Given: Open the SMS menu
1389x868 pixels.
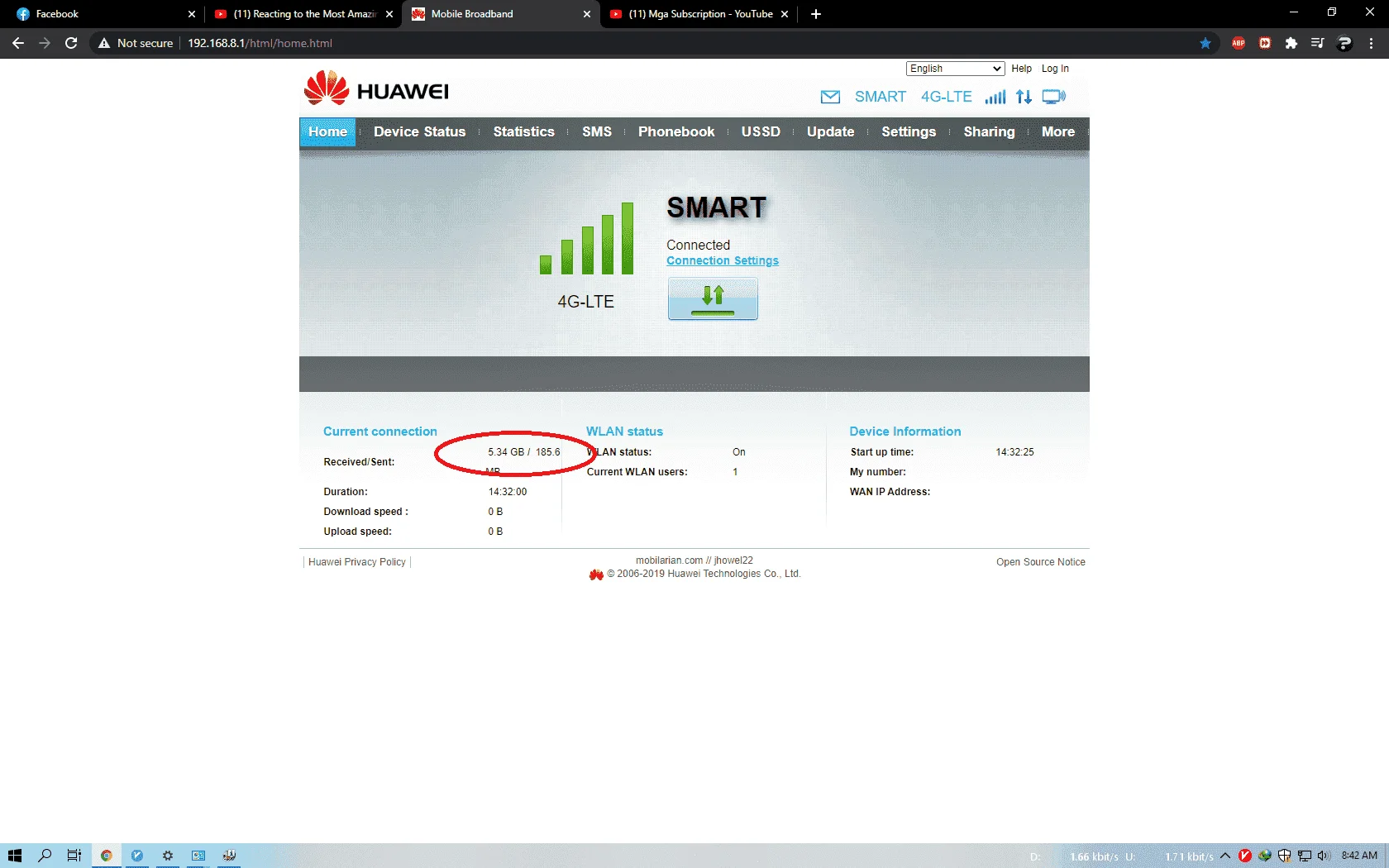Looking at the screenshot, I should click(x=597, y=131).
